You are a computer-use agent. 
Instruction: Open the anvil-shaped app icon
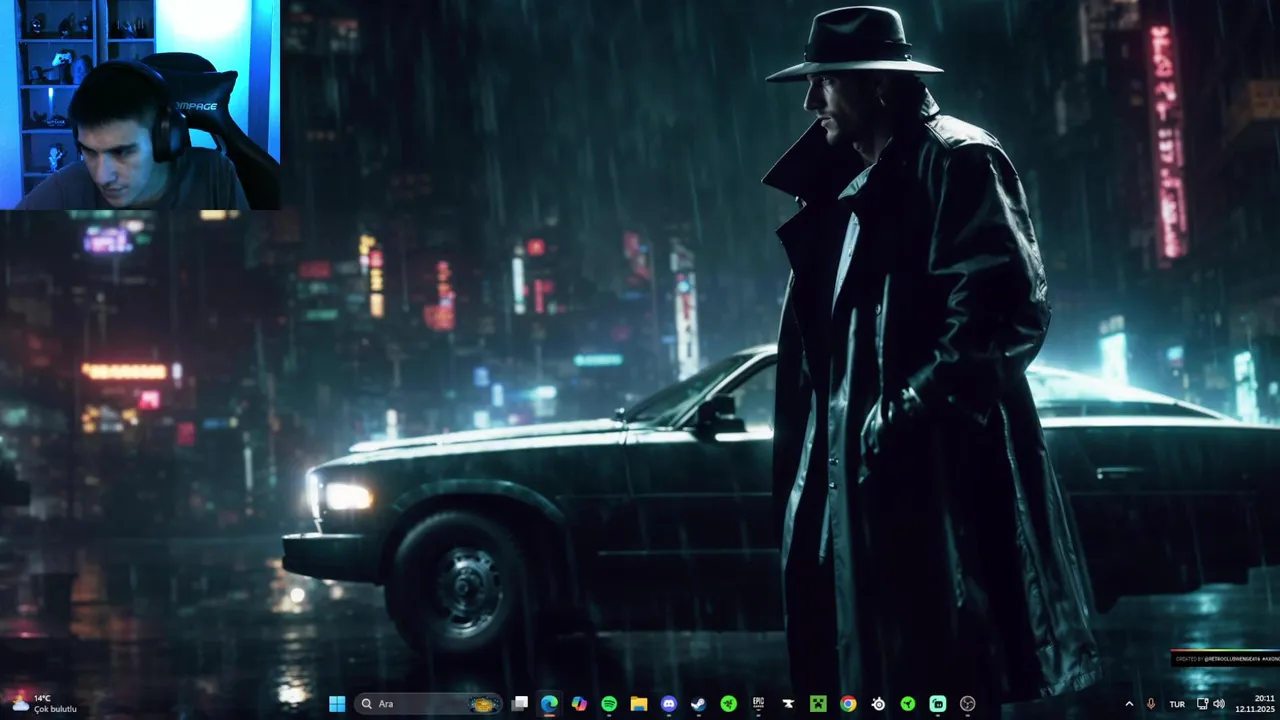pyautogui.click(x=788, y=704)
